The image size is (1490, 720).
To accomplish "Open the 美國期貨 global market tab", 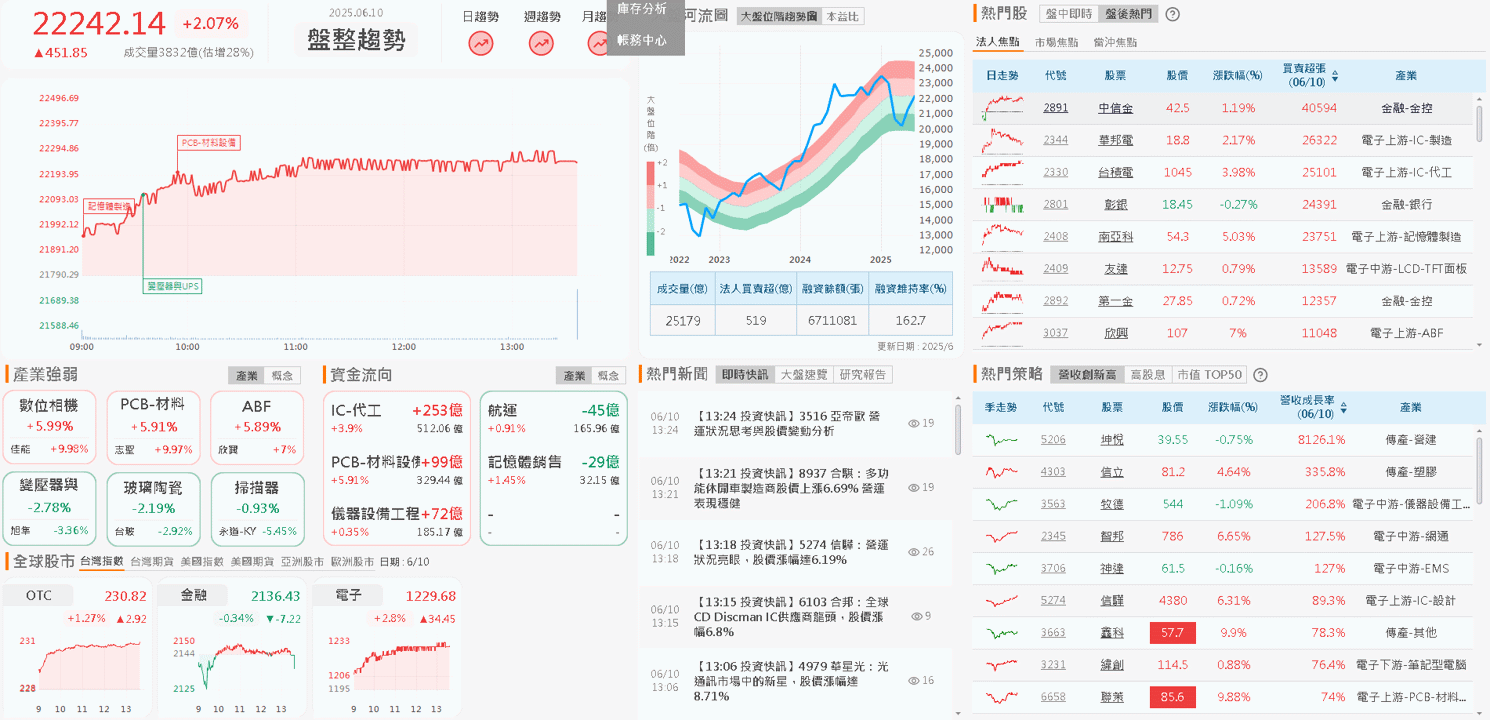I will (x=252, y=562).
